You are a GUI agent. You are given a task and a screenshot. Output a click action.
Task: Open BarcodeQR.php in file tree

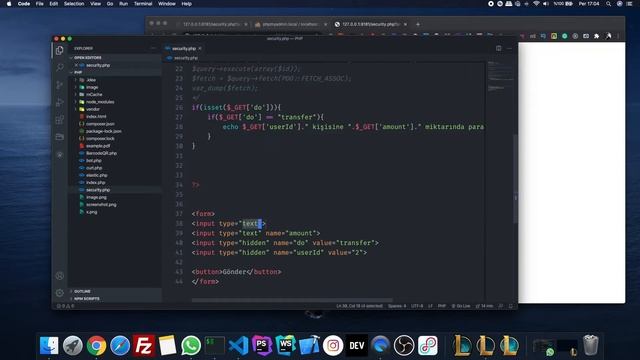pyautogui.click(x=101, y=153)
